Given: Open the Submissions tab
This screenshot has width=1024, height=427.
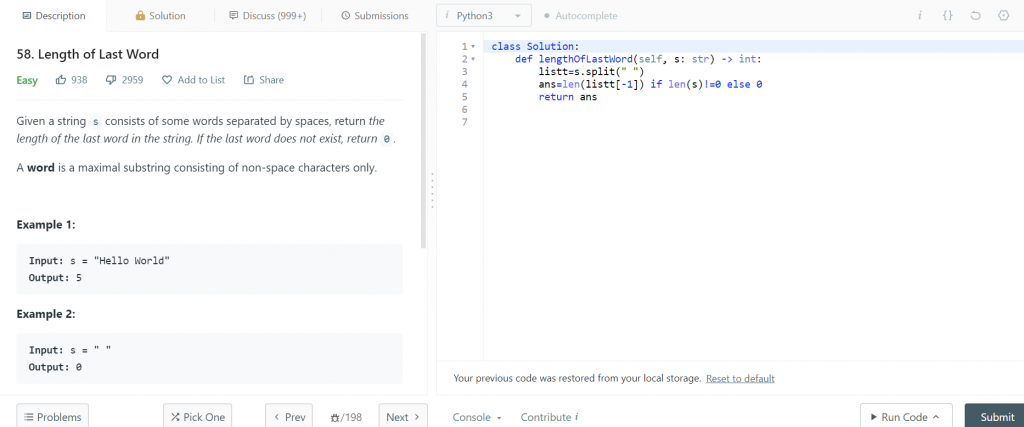Looking at the screenshot, I should pyautogui.click(x=375, y=16).
